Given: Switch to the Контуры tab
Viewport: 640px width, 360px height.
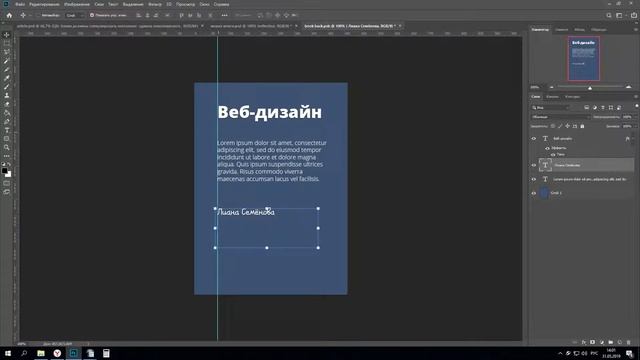Looking at the screenshot, I should click(x=572, y=97).
